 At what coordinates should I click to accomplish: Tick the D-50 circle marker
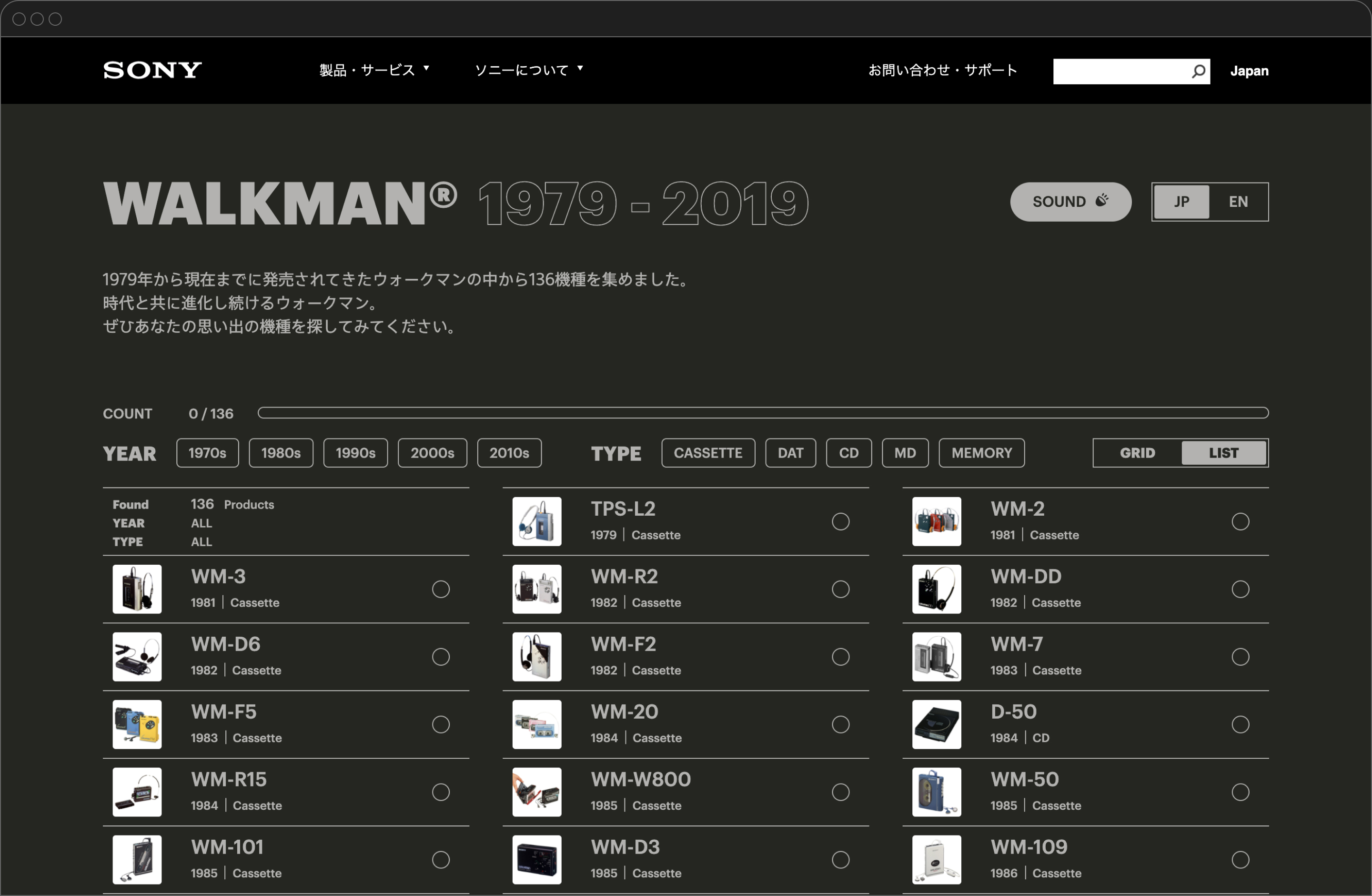[1240, 725]
